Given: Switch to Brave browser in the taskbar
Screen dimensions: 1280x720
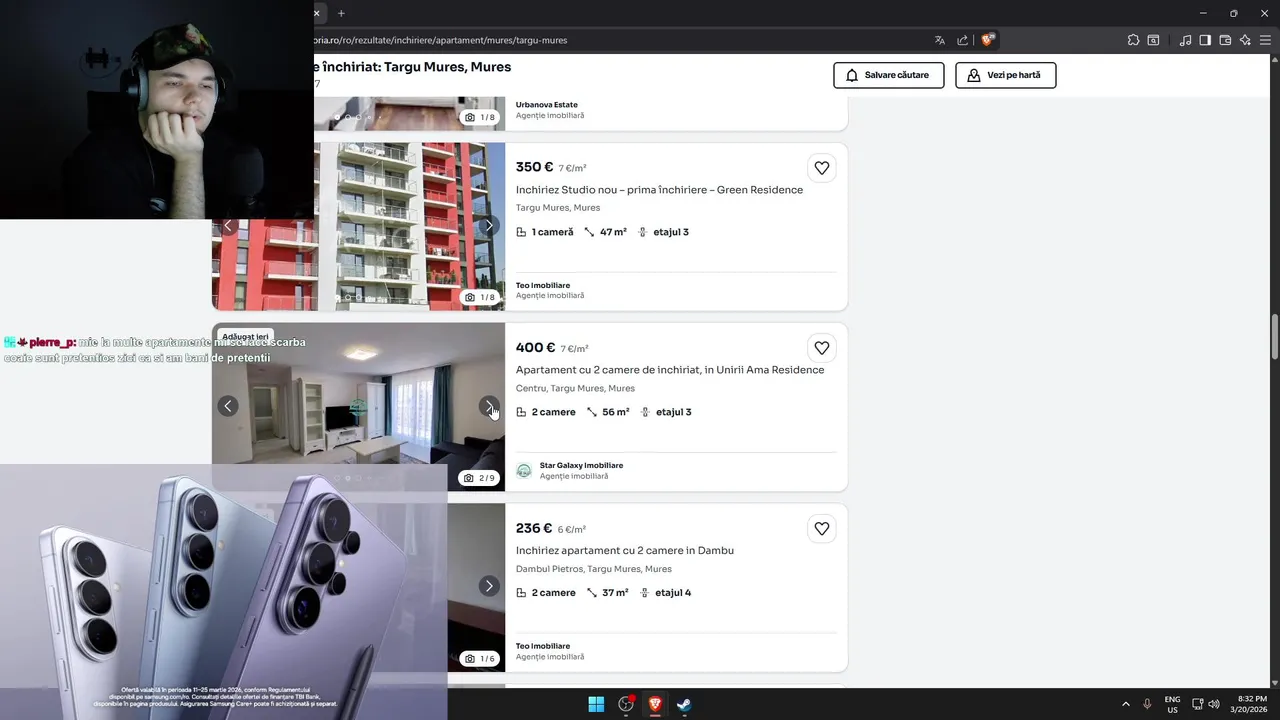Looking at the screenshot, I should (655, 704).
